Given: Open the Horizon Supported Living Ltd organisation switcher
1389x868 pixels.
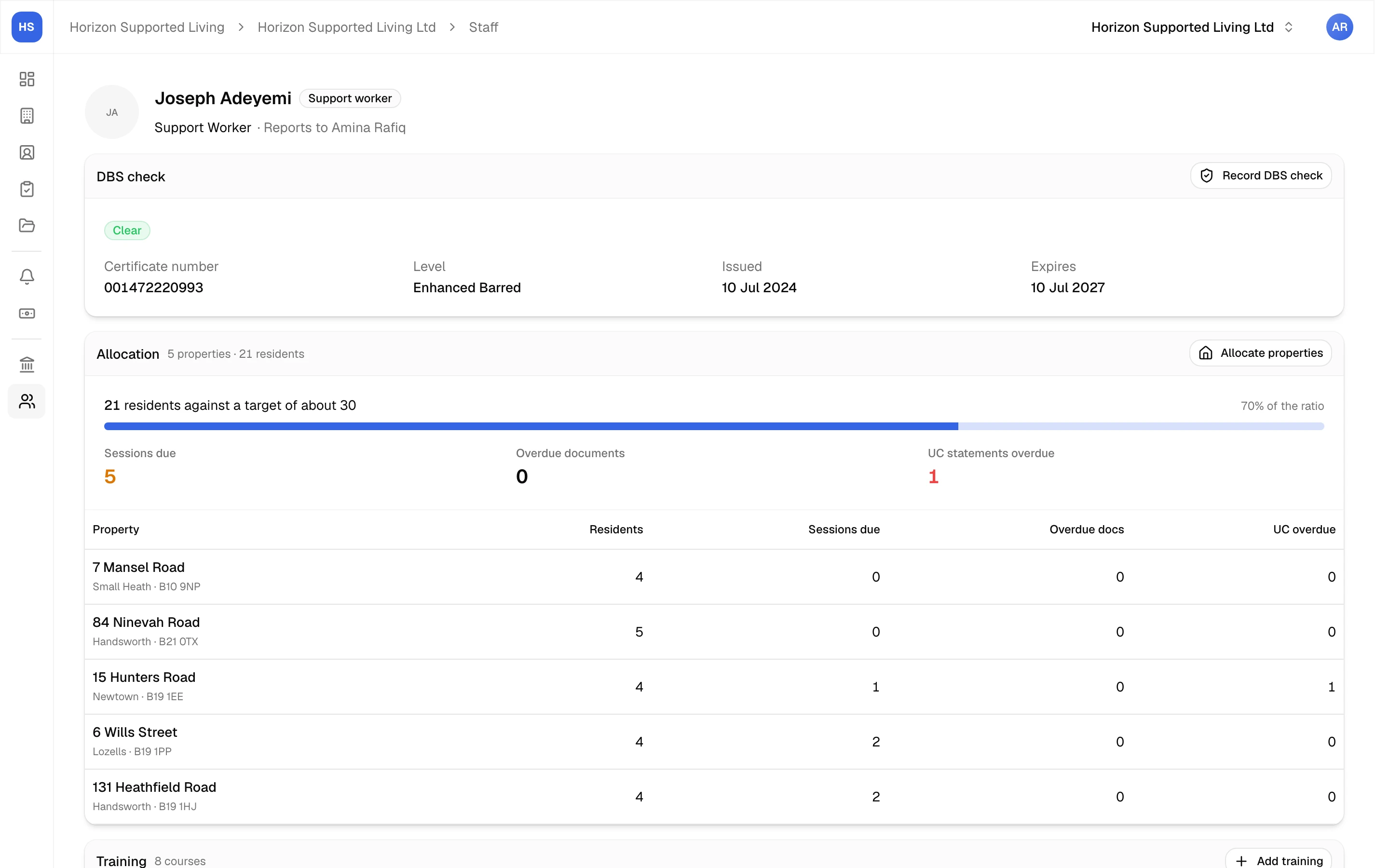Looking at the screenshot, I should point(1192,27).
